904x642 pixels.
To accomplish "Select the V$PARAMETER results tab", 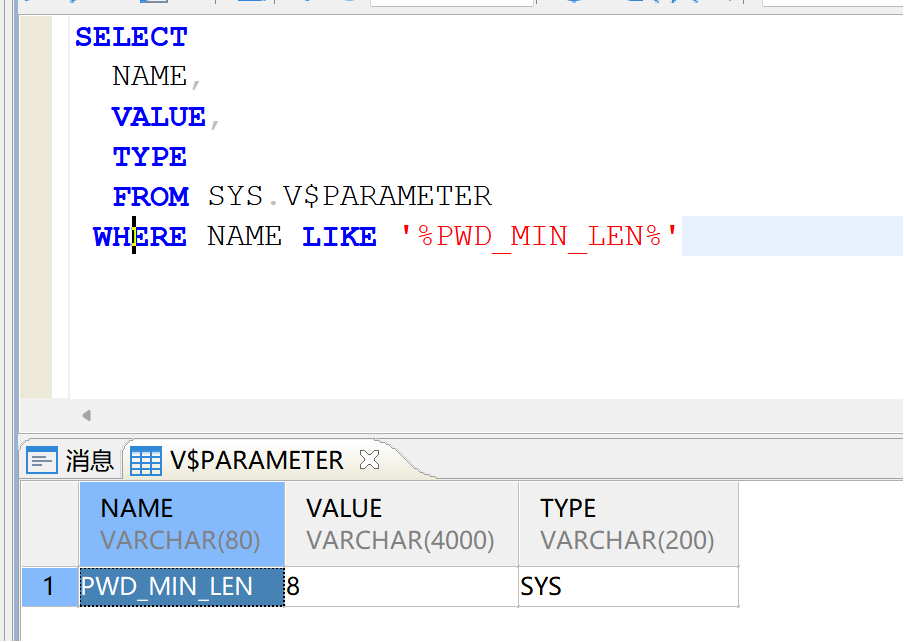I will [x=256, y=460].
